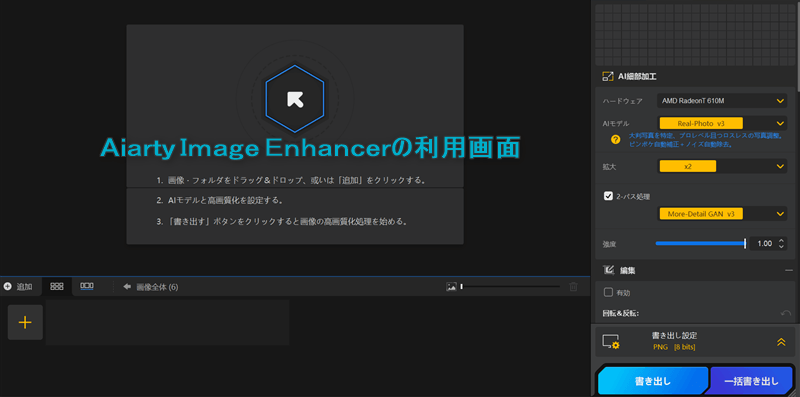
Task: Click the 書き出し export button
Action: (653, 381)
